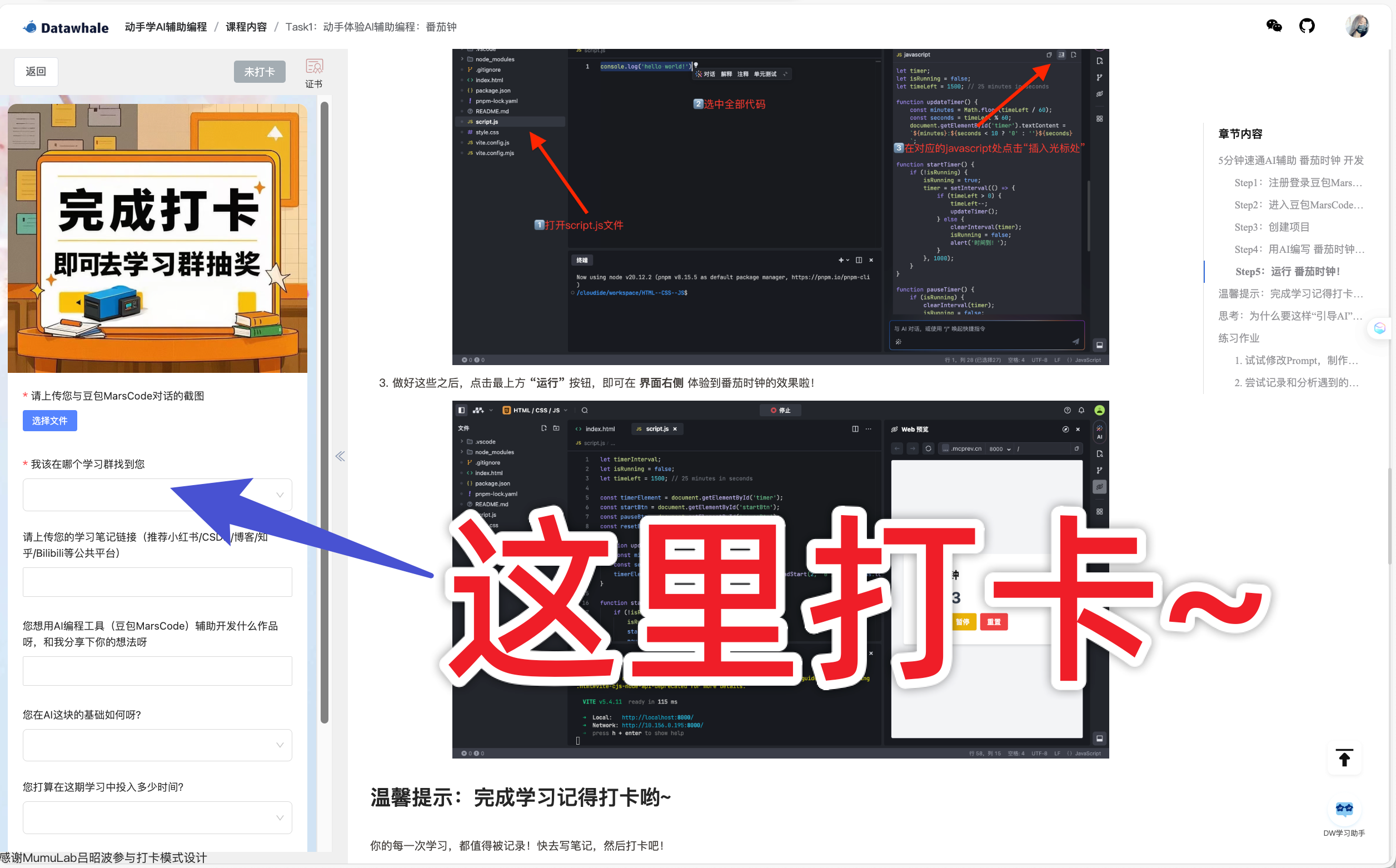Click the 选择文件 upload button
Viewport: 1396px width, 868px height.
point(50,421)
